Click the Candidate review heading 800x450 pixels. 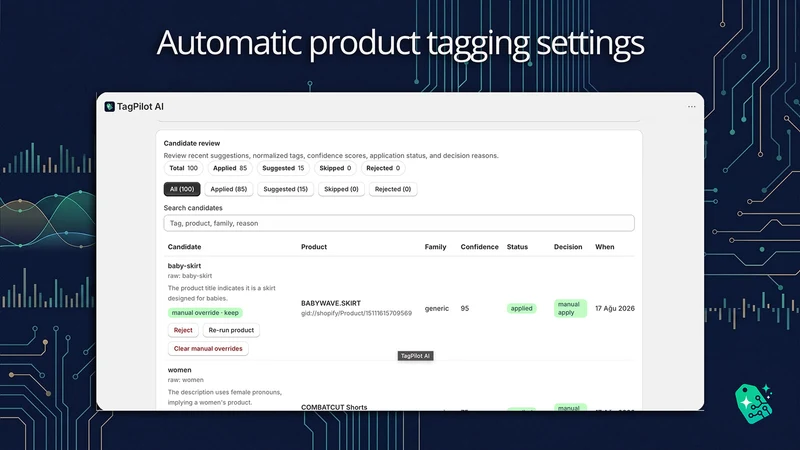pos(192,143)
